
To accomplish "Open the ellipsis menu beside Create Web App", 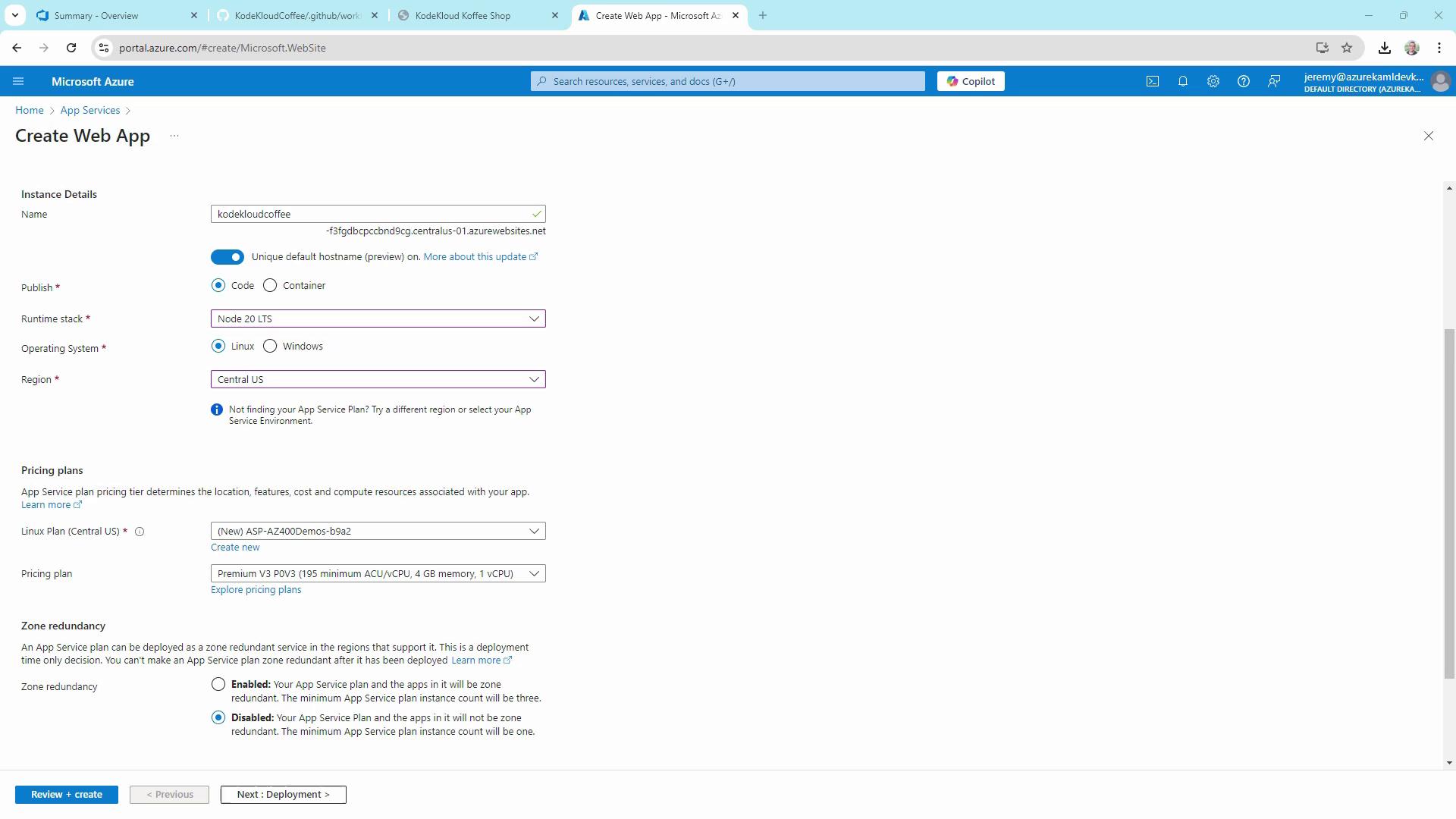I will (174, 136).
